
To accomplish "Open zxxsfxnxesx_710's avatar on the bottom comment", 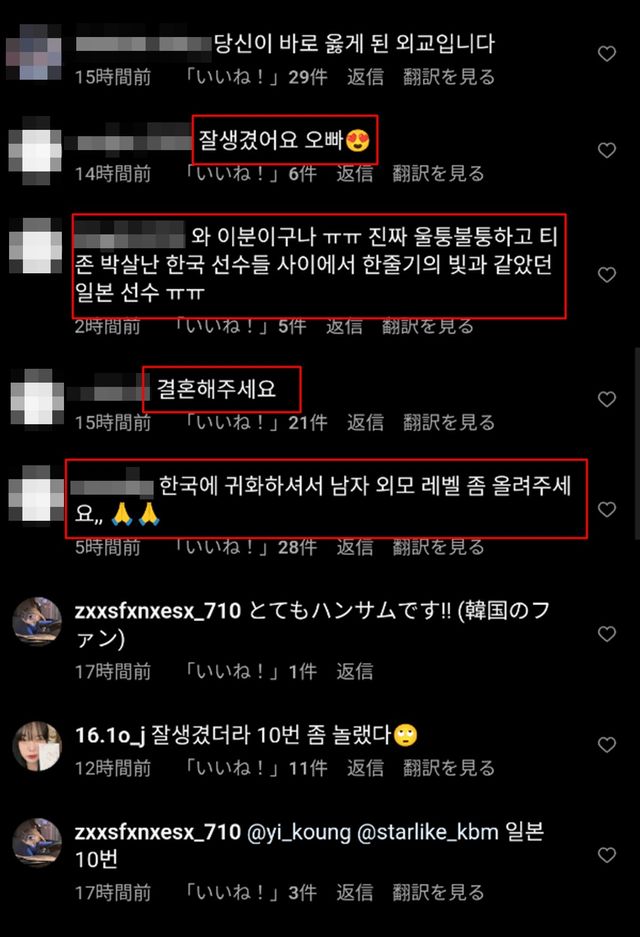I will click(37, 843).
